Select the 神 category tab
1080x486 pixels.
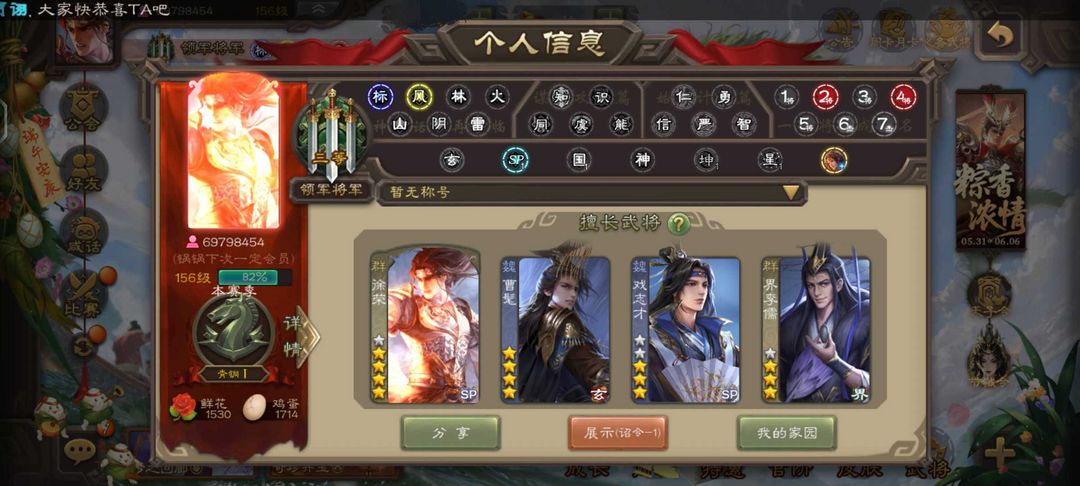[642, 160]
